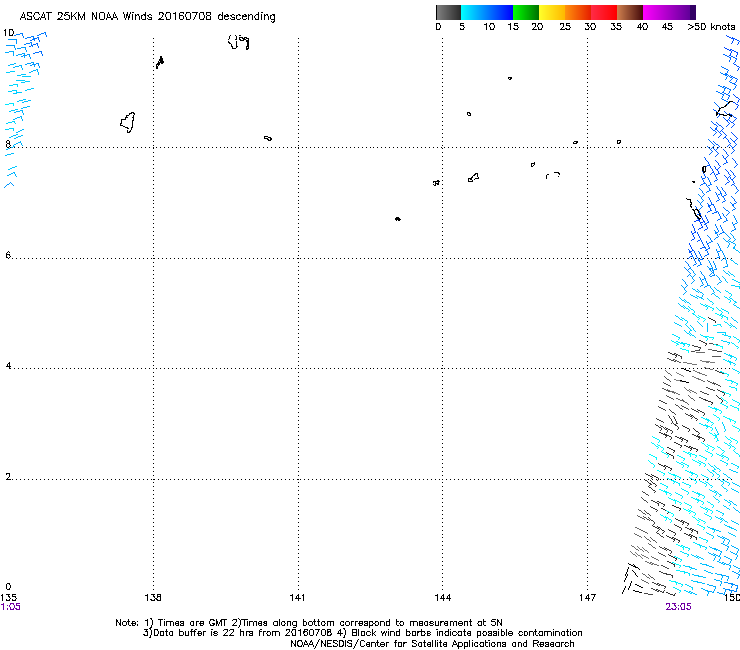Click the purple swath time '1:05'

point(10,607)
